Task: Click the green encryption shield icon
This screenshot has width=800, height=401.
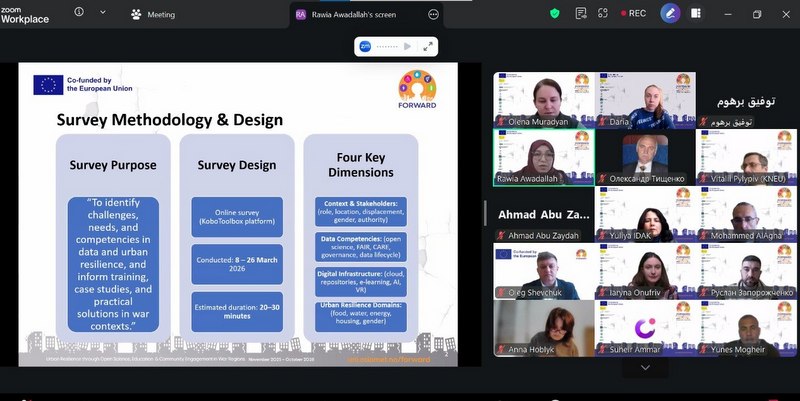Action: pos(555,14)
